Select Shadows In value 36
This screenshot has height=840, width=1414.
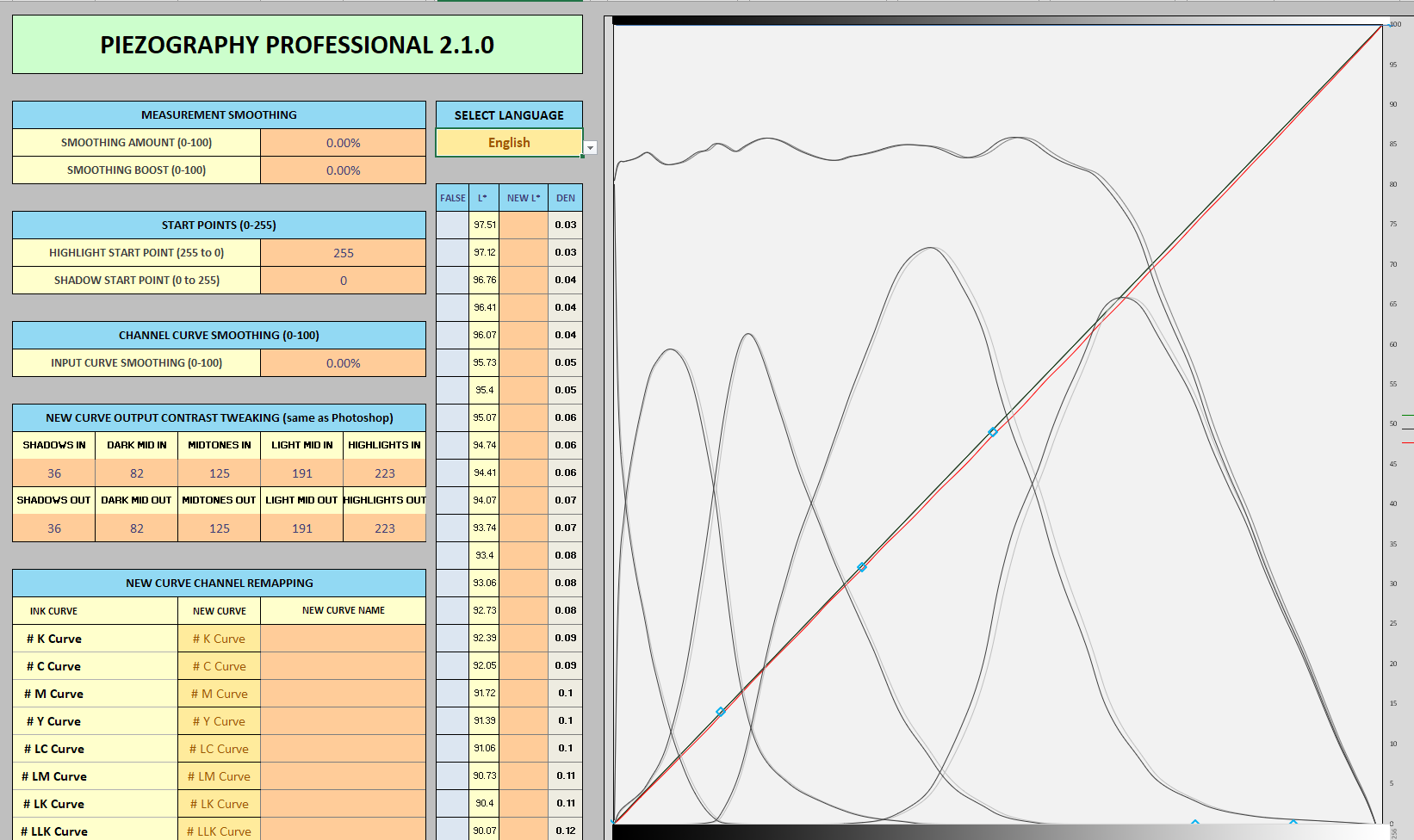click(54, 473)
